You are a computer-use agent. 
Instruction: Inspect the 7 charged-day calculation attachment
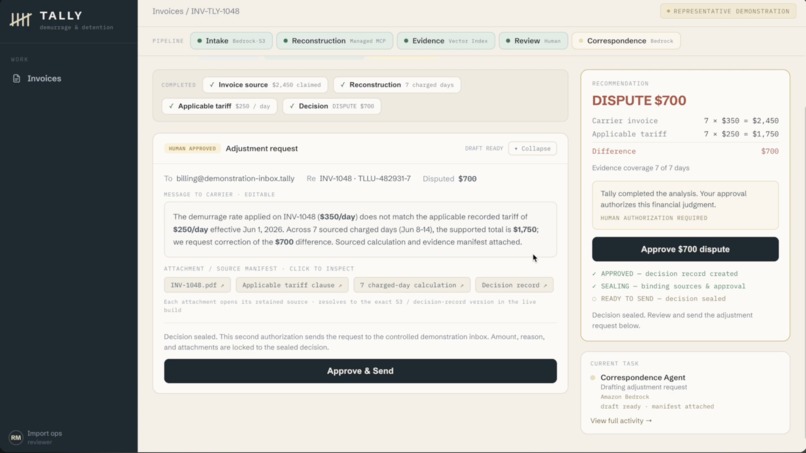tap(412, 285)
